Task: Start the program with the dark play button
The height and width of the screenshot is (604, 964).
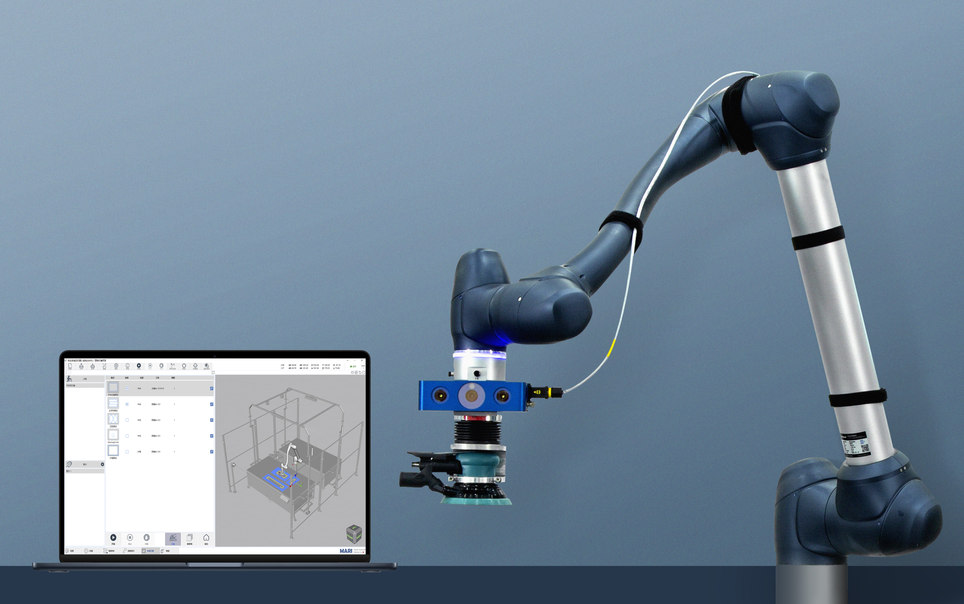Action: pyautogui.click(x=113, y=538)
